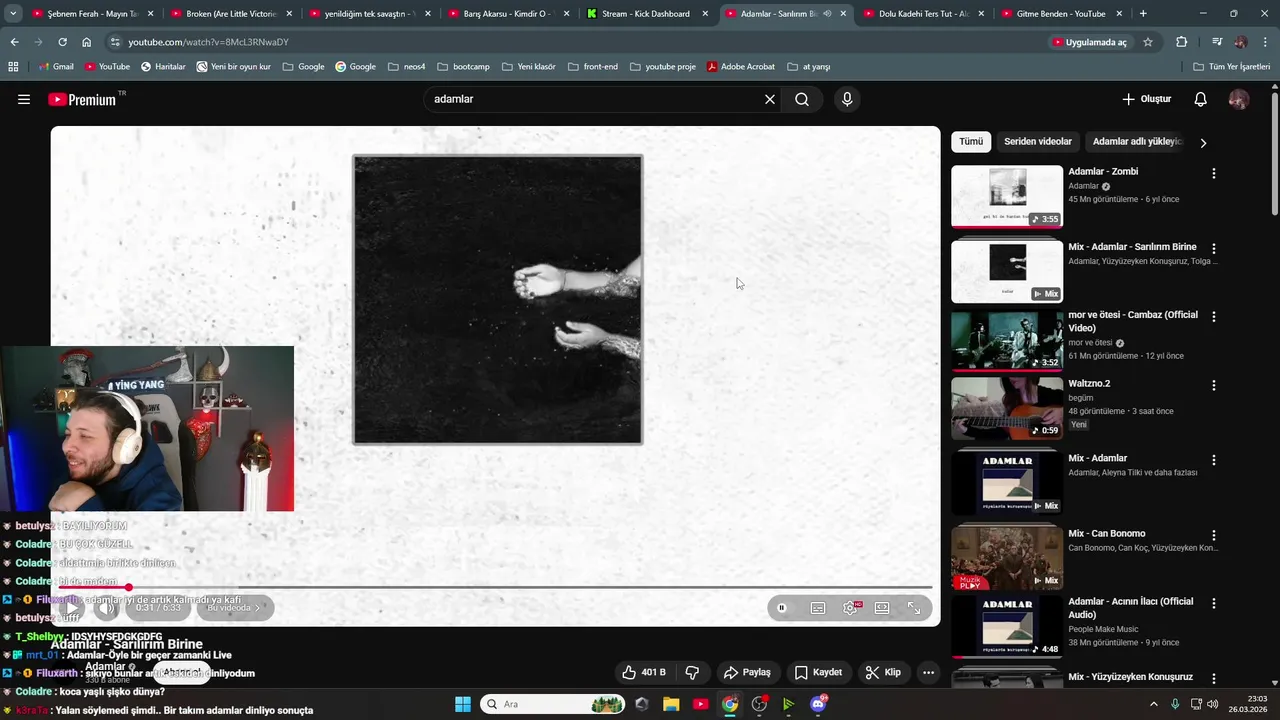The height and width of the screenshot is (720, 1280).
Task: Open player settings gear
Action: [x=850, y=607]
